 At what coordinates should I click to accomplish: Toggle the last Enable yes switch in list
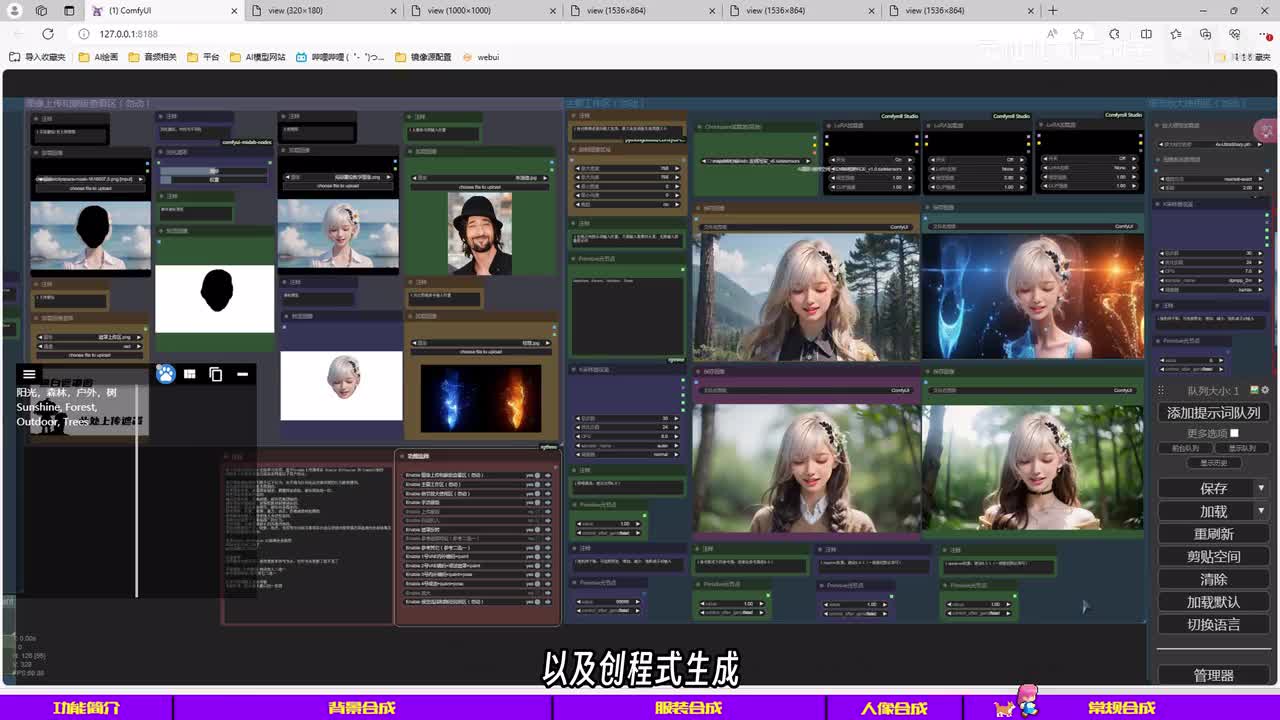point(537,602)
